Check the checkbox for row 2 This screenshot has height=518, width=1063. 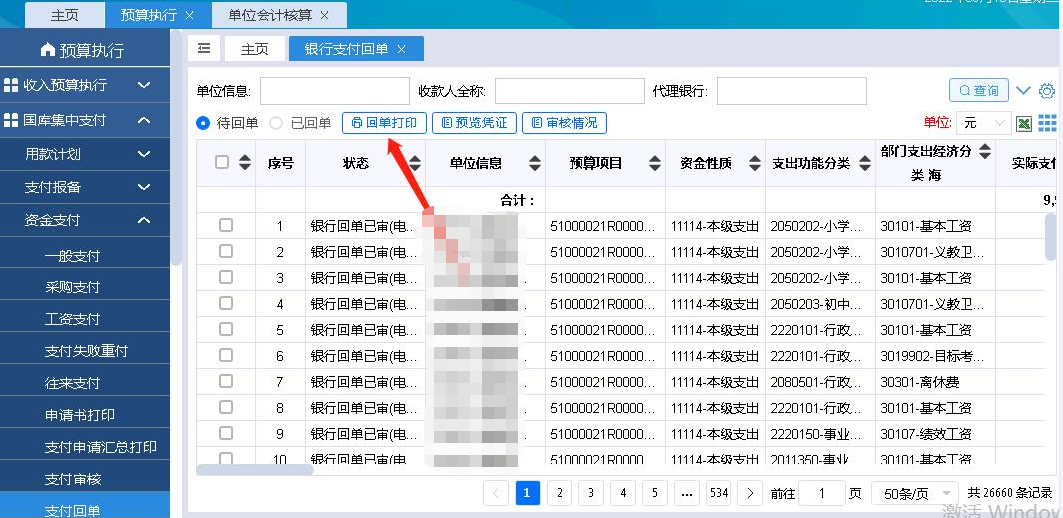pyautogui.click(x=226, y=252)
